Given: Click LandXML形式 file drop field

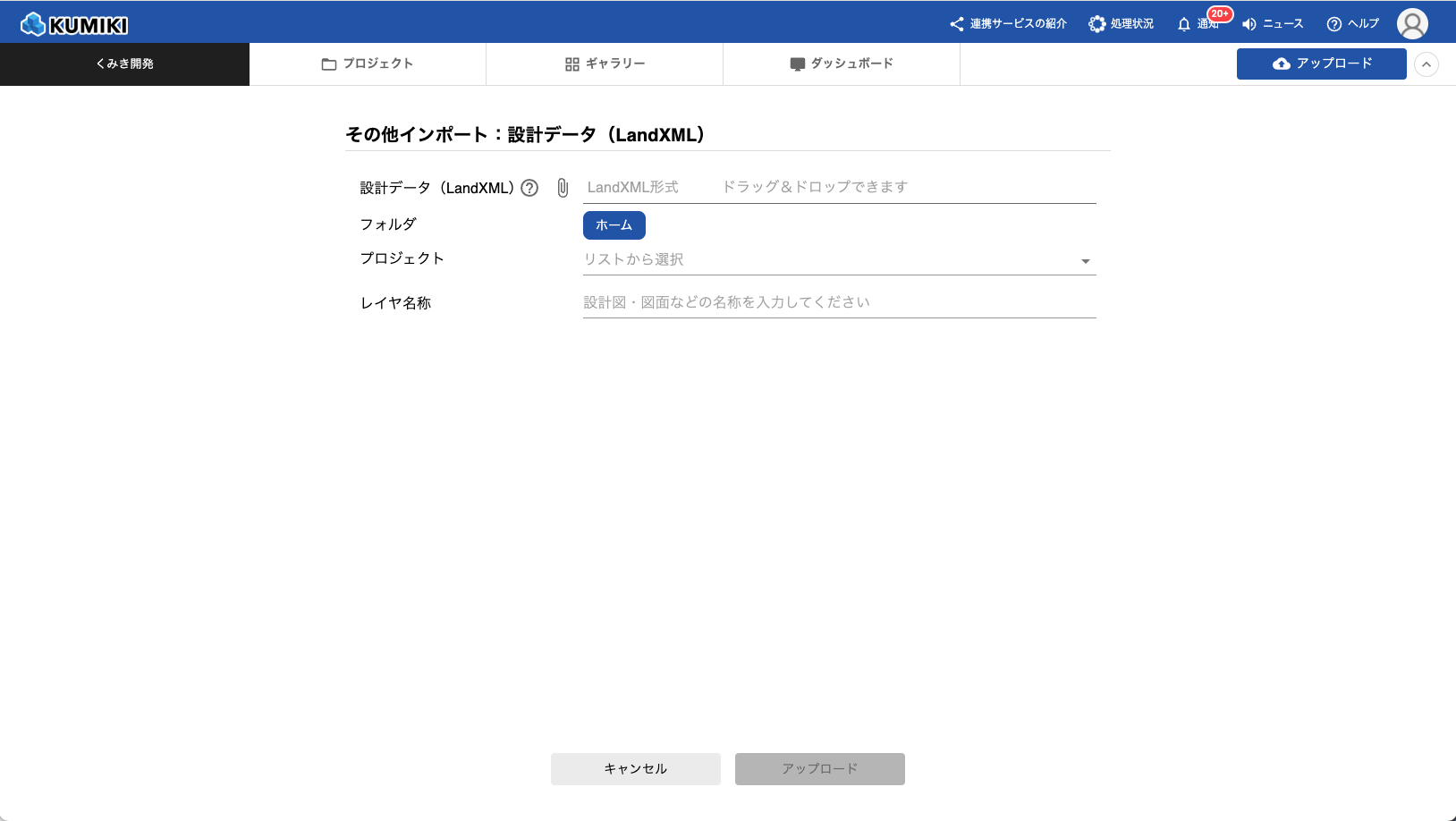Looking at the screenshot, I should pyautogui.click(x=839, y=188).
